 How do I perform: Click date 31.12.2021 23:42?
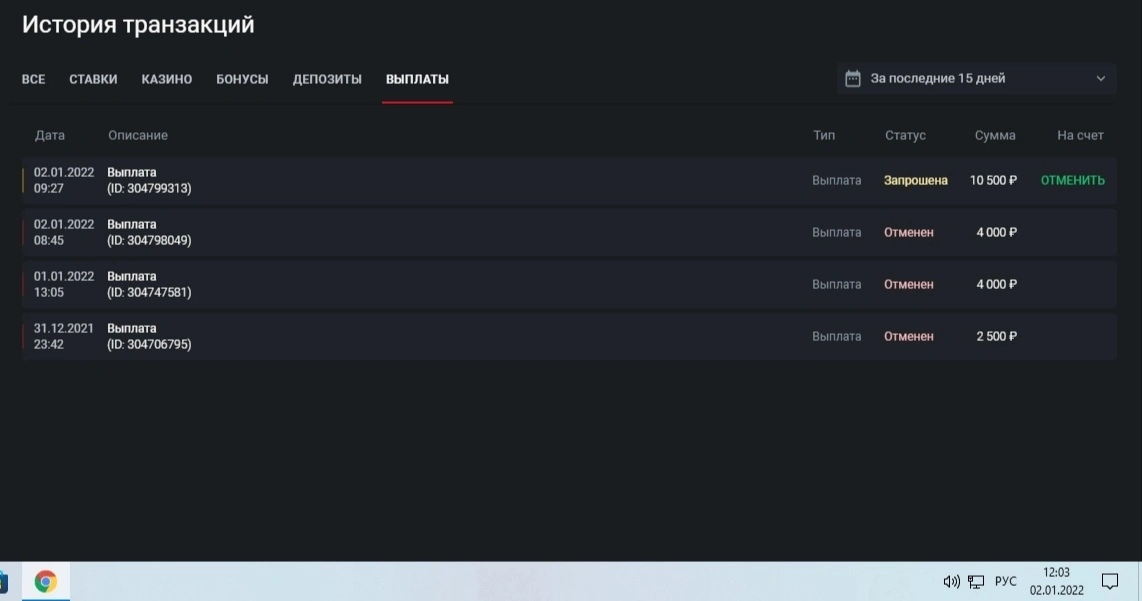click(64, 336)
